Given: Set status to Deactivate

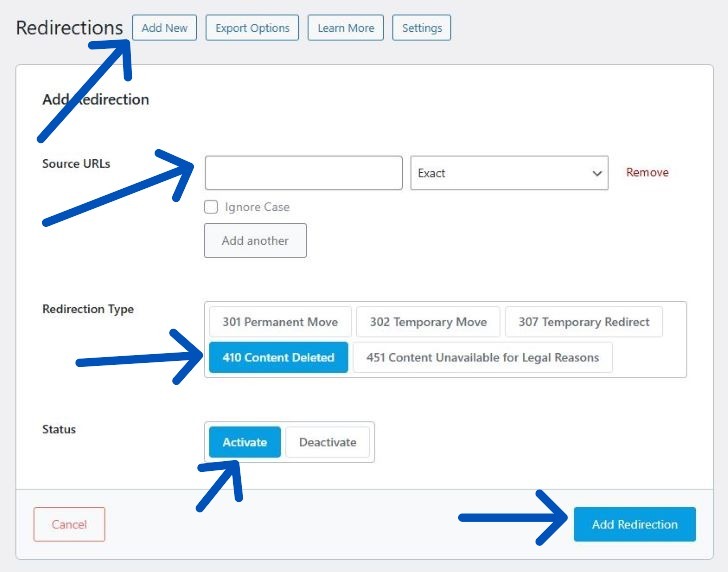Looking at the screenshot, I should pyautogui.click(x=328, y=442).
